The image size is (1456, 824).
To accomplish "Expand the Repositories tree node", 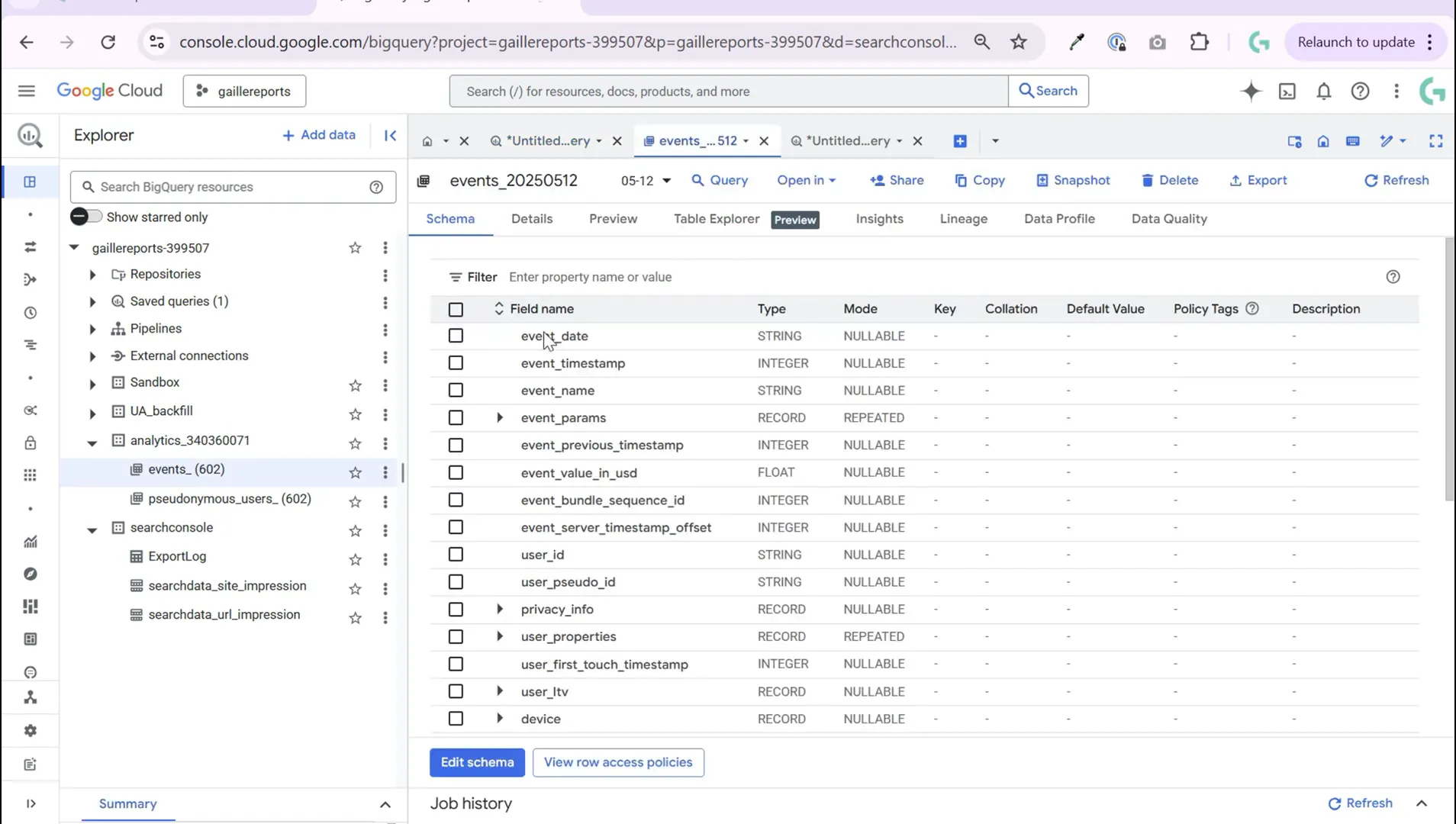I will tap(92, 275).
